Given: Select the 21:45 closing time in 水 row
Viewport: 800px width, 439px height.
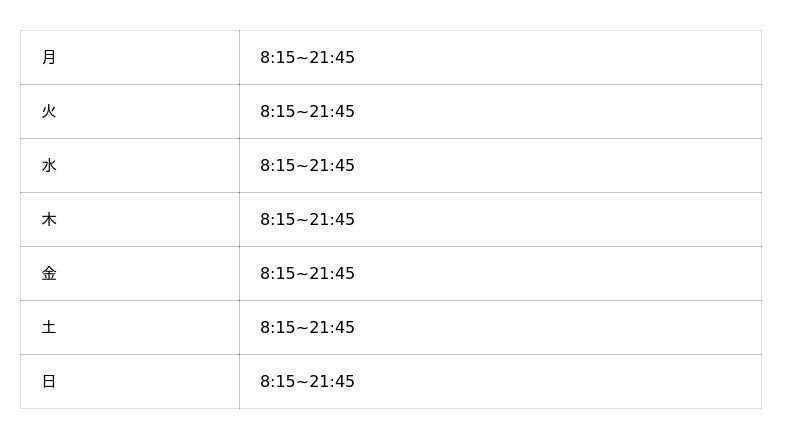Looking at the screenshot, I should pyautogui.click(x=332, y=166).
